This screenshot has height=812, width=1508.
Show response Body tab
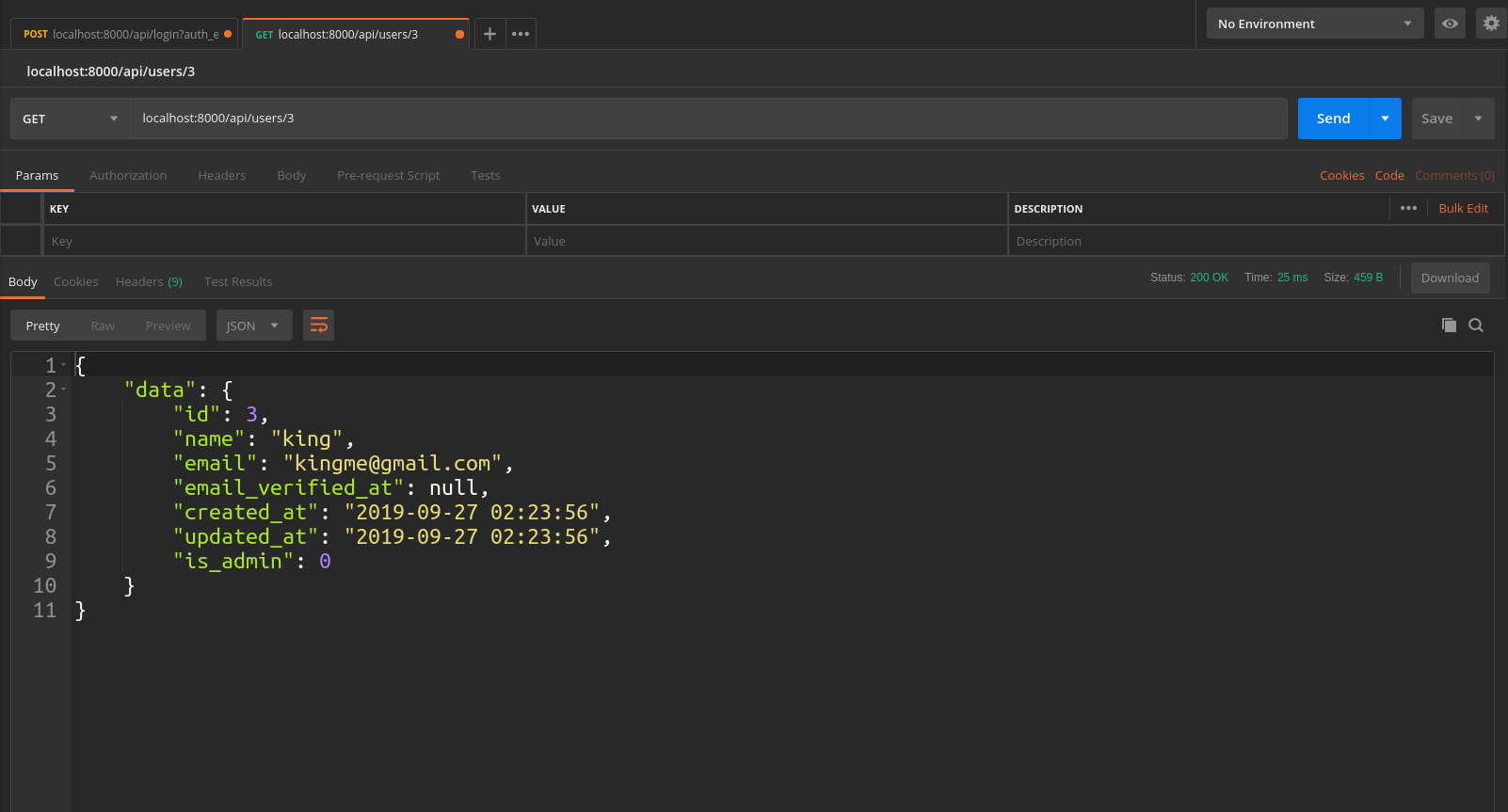[x=23, y=282]
